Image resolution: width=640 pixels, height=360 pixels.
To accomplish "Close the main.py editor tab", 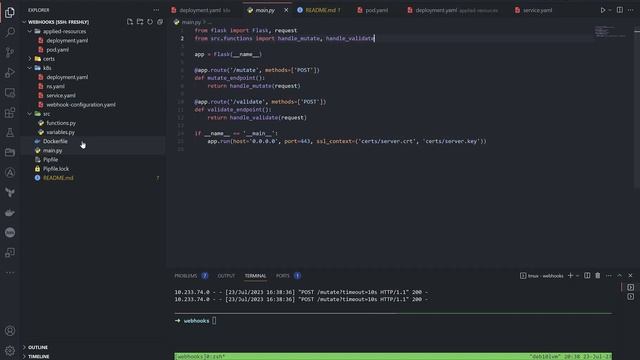I will pos(286,10).
